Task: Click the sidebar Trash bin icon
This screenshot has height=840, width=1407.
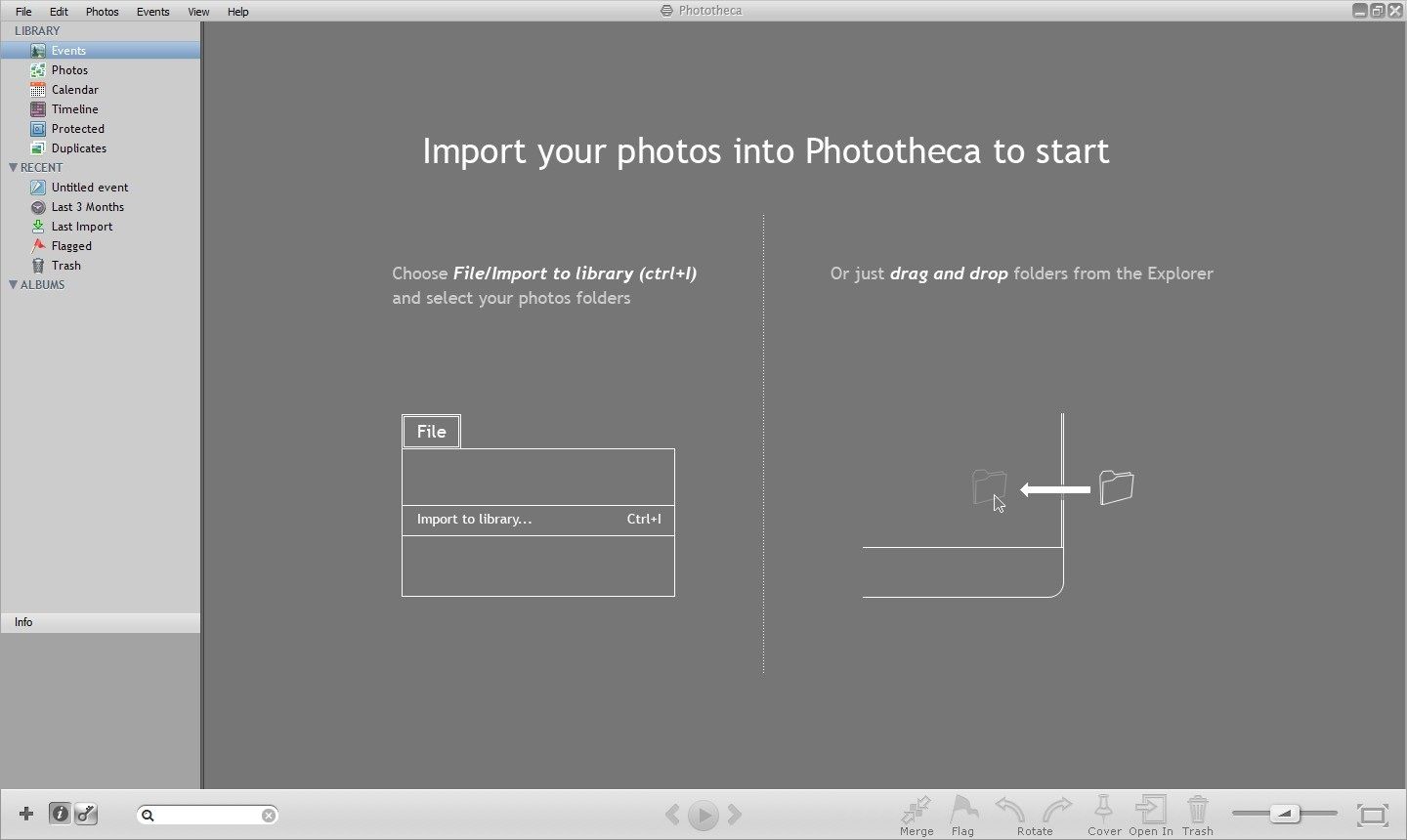Action: (38, 266)
